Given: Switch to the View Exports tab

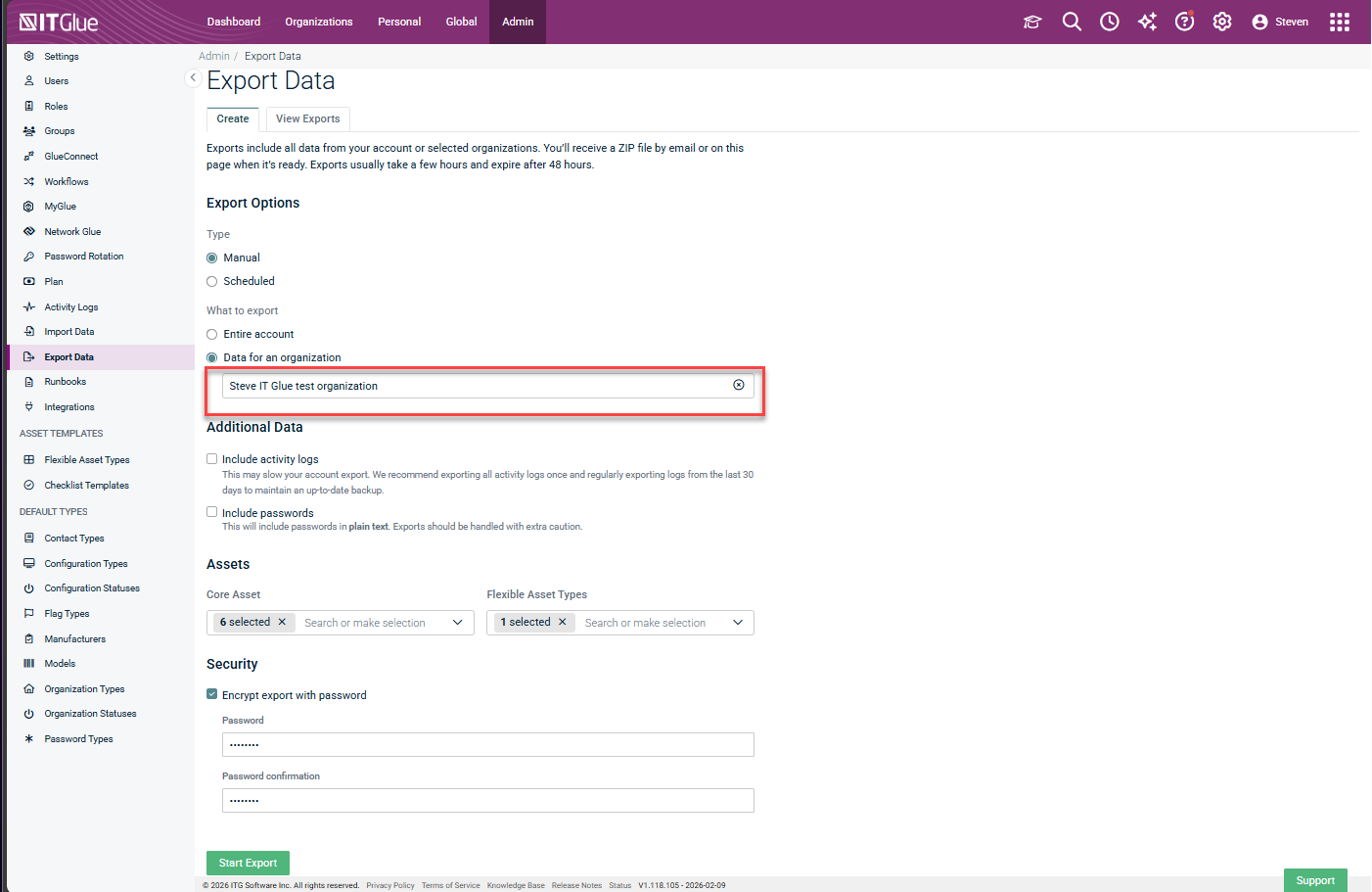Looking at the screenshot, I should click(x=307, y=119).
